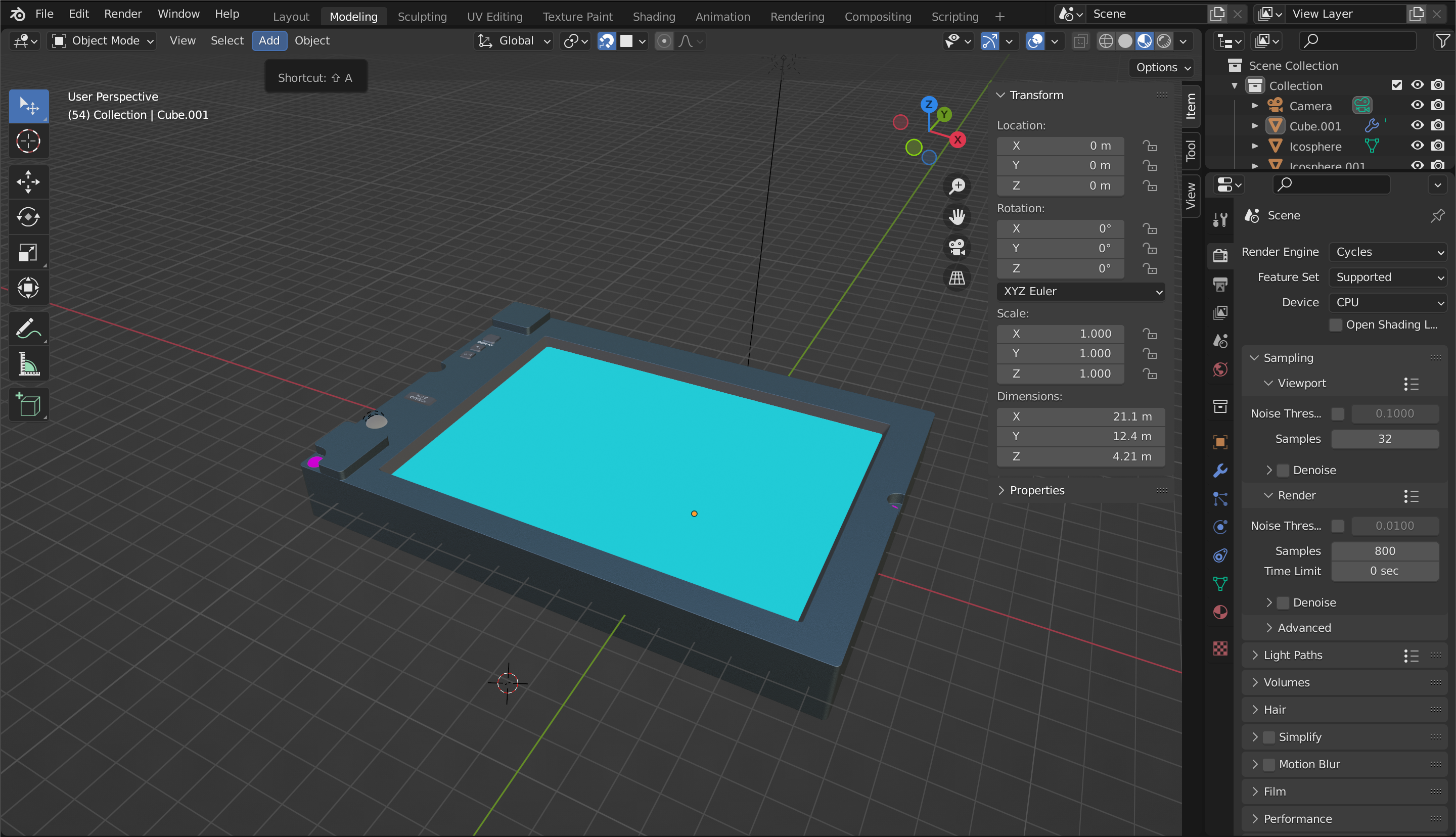1456x837 pixels.
Task: Open Global transform orientation dropdown
Action: click(514, 41)
